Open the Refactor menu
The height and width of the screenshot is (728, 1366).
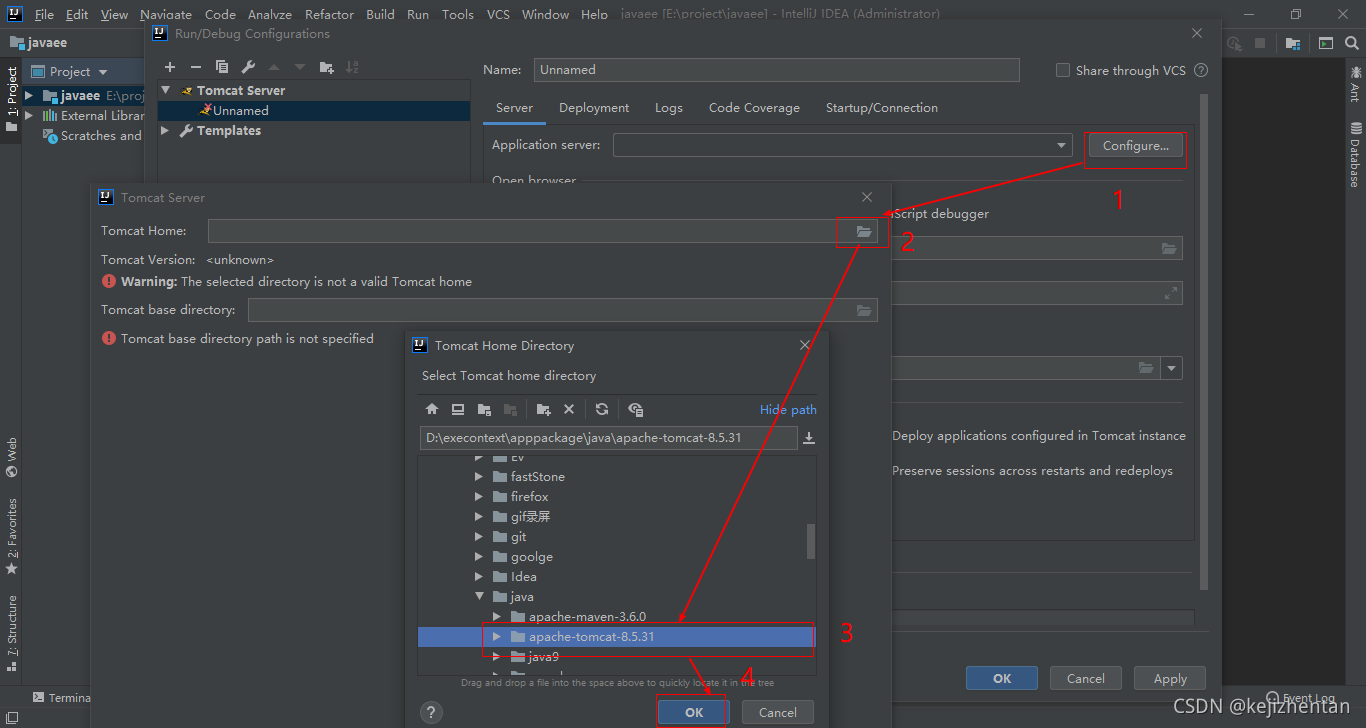[x=329, y=14]
